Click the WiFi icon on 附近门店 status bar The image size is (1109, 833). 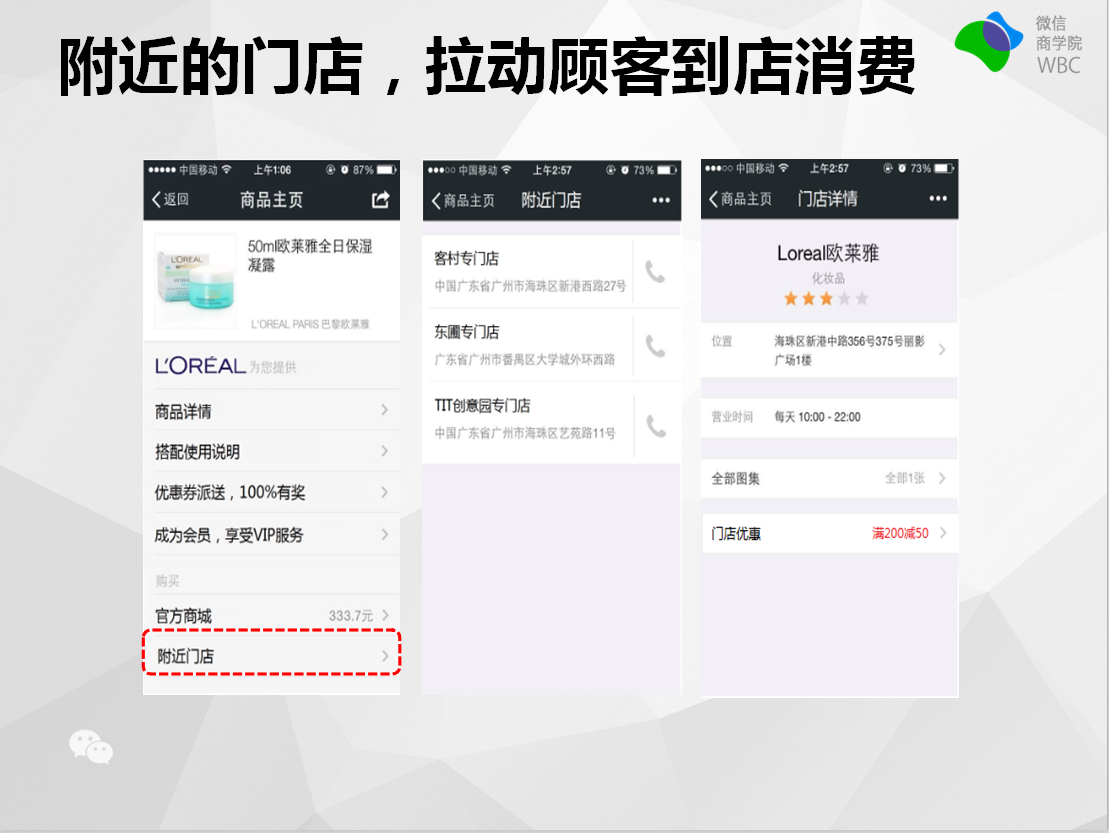coord(506,170)
